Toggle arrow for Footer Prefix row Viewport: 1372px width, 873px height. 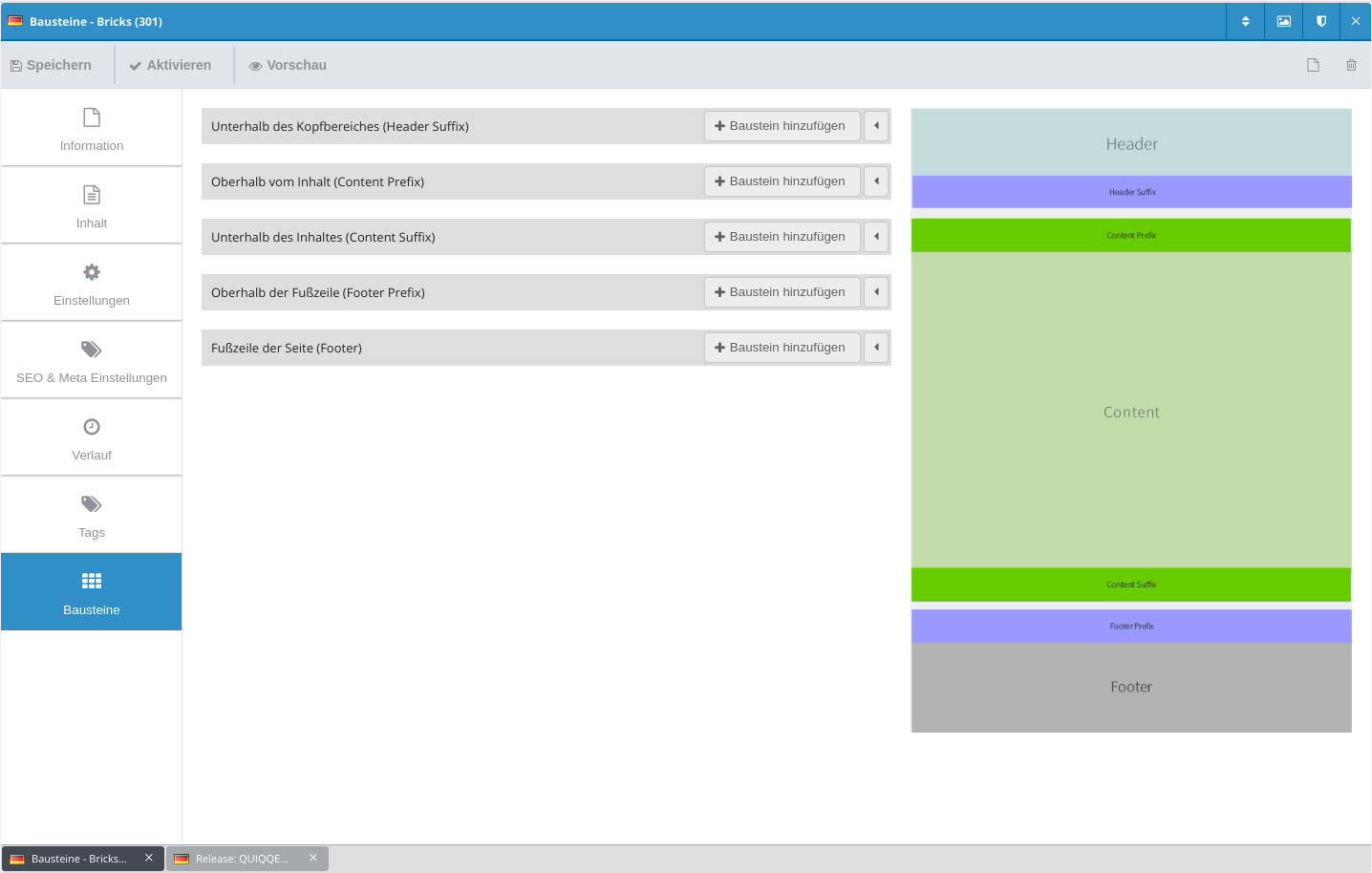(876, 292)
